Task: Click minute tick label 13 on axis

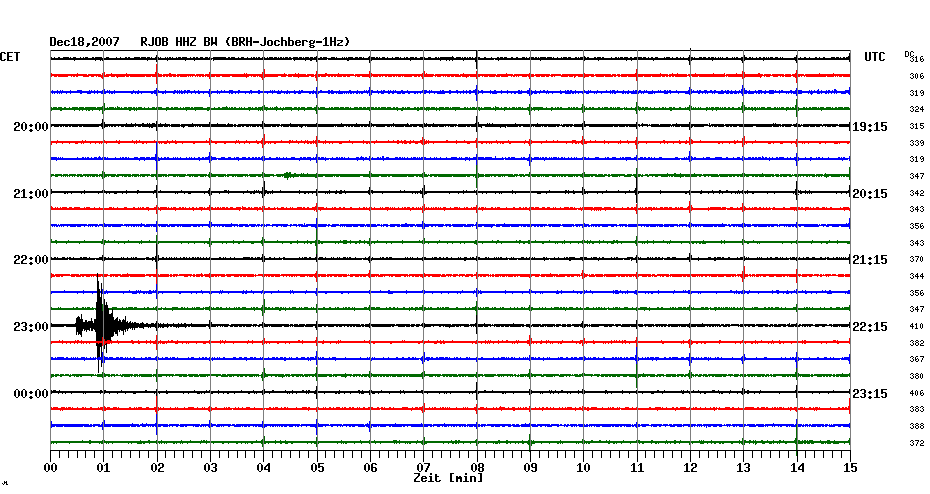Action: 743,468
